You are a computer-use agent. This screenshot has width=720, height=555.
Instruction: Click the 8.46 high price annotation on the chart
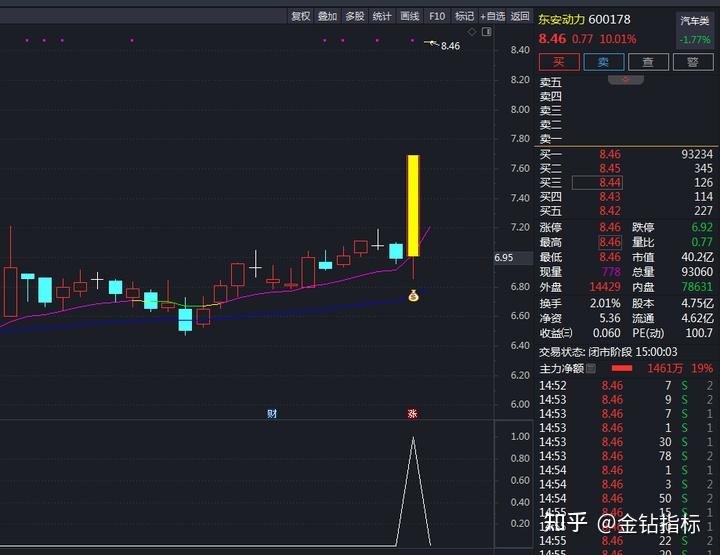click(x=450, y=46)
